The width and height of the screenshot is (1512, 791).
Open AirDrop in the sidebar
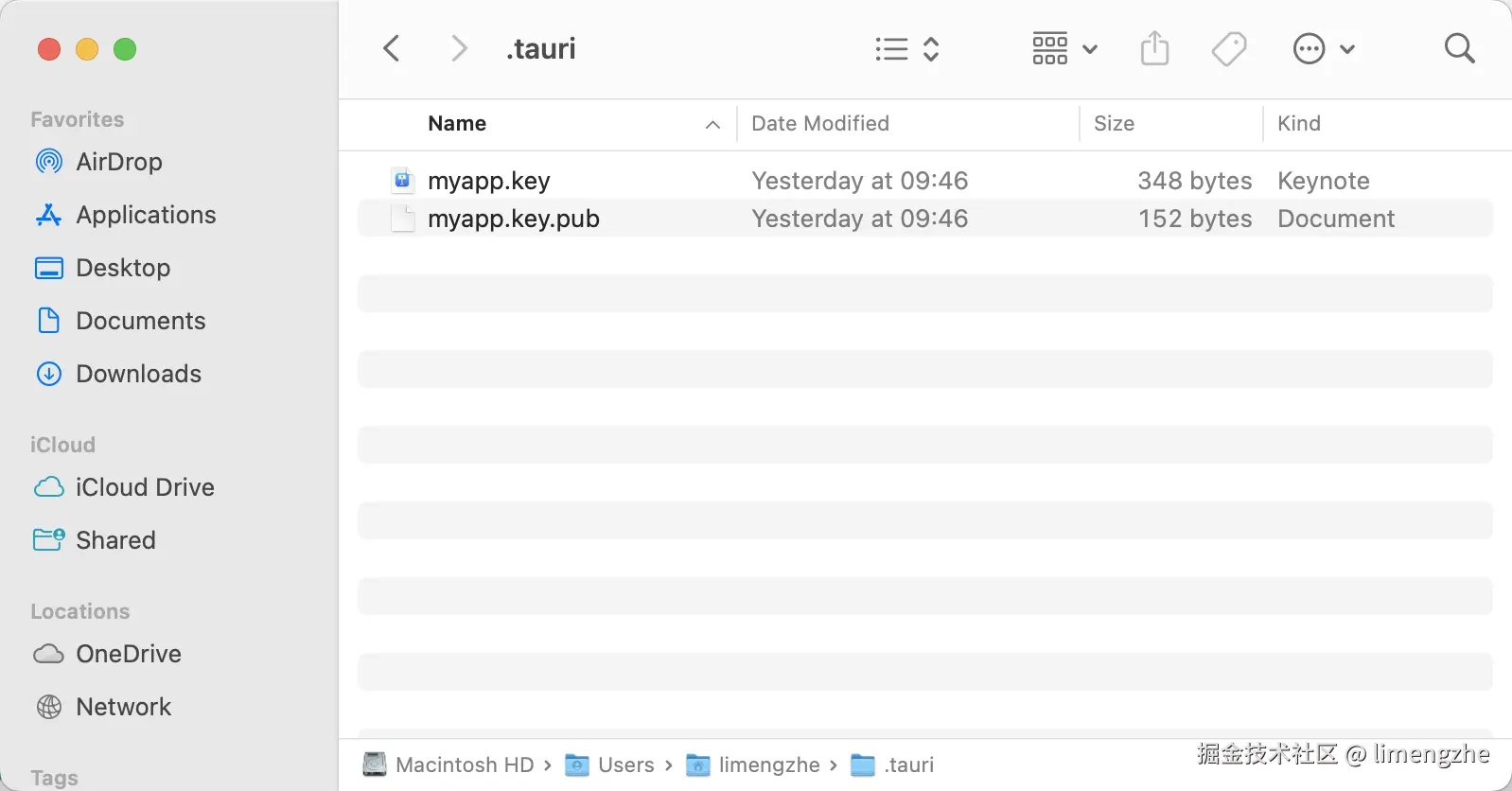coord(118,162)
